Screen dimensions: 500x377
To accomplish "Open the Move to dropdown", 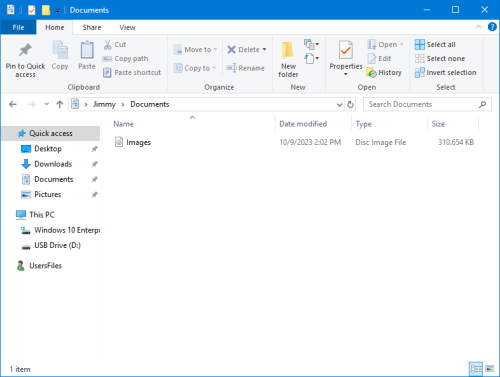I will point(196,50).
